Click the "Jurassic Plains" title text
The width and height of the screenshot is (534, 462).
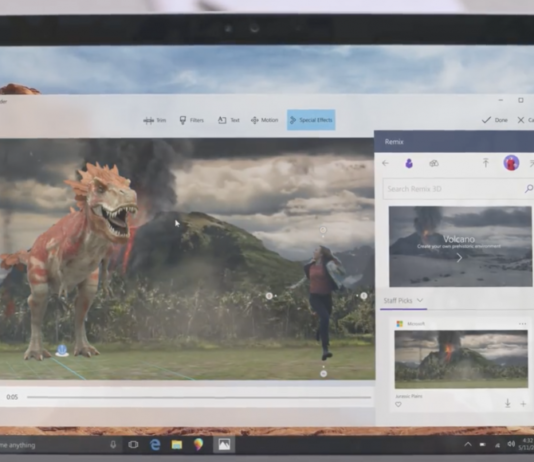point(409,396)
